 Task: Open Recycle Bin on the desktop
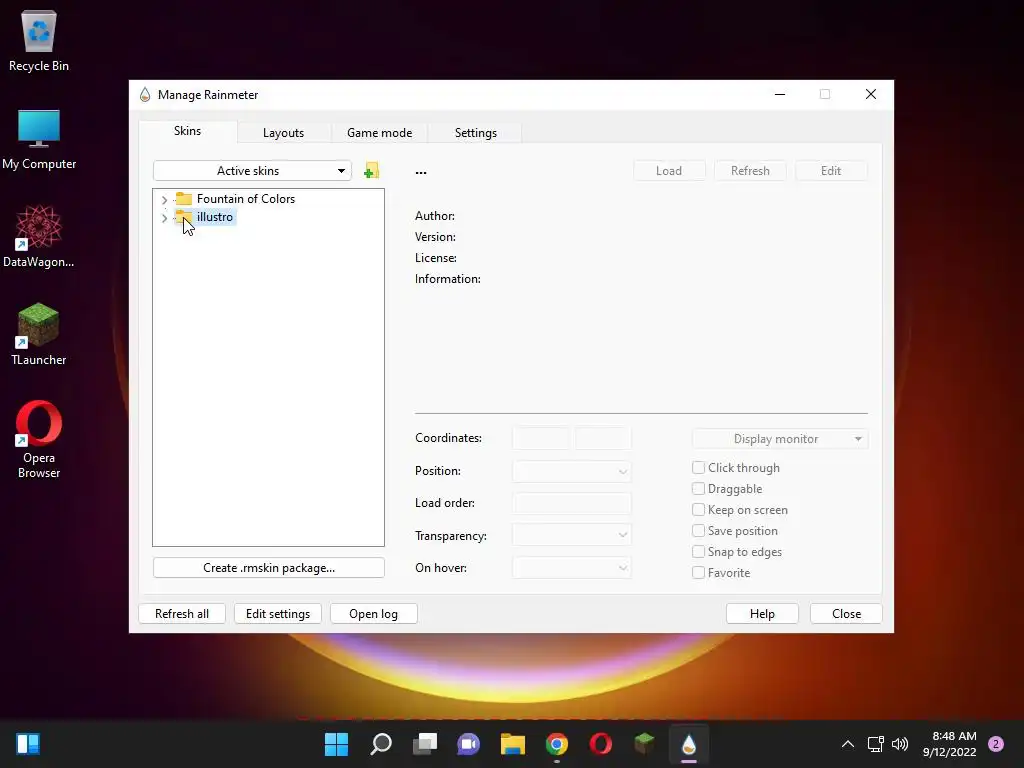tap(39, 40)
